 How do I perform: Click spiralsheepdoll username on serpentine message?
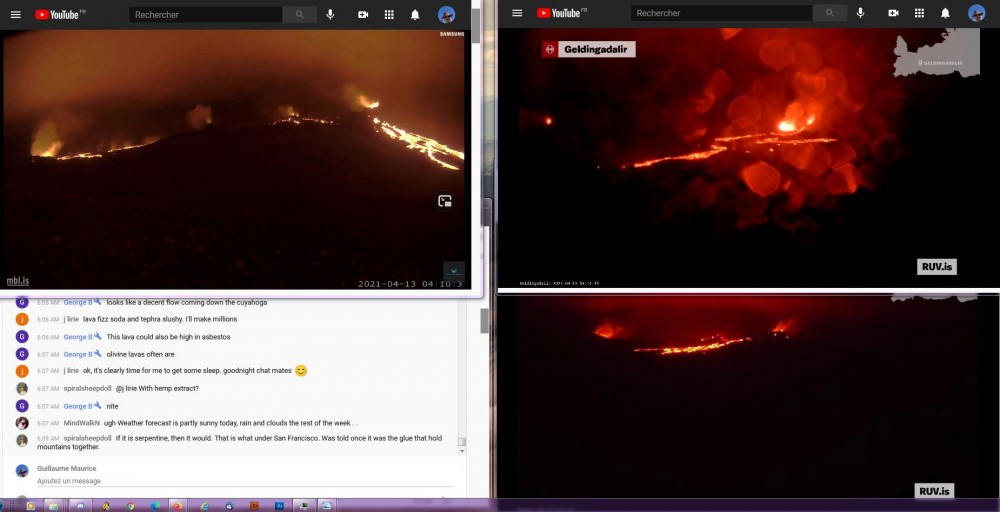(x=87, y=438)
